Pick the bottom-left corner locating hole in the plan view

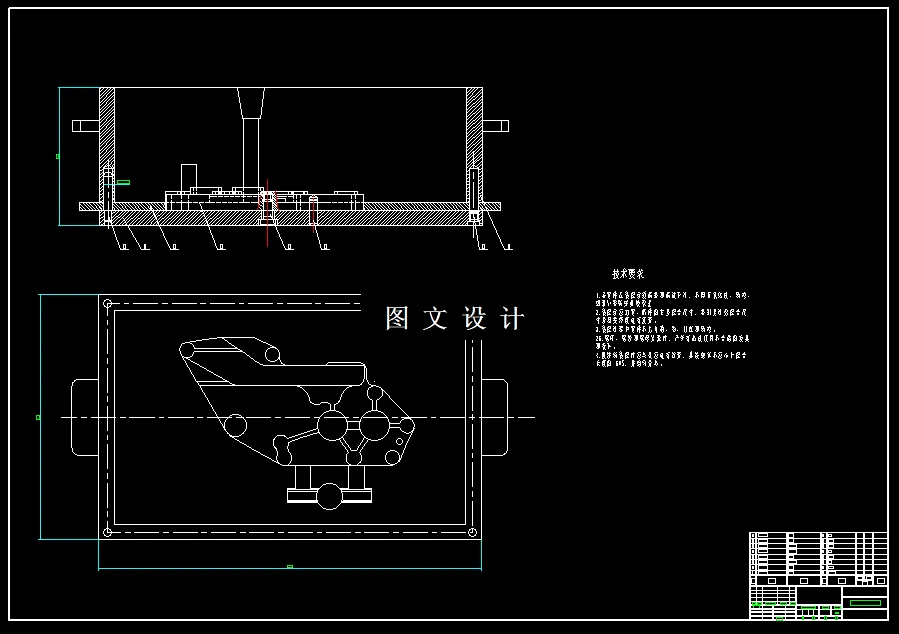pyautogui.click(x=107, y=533)
